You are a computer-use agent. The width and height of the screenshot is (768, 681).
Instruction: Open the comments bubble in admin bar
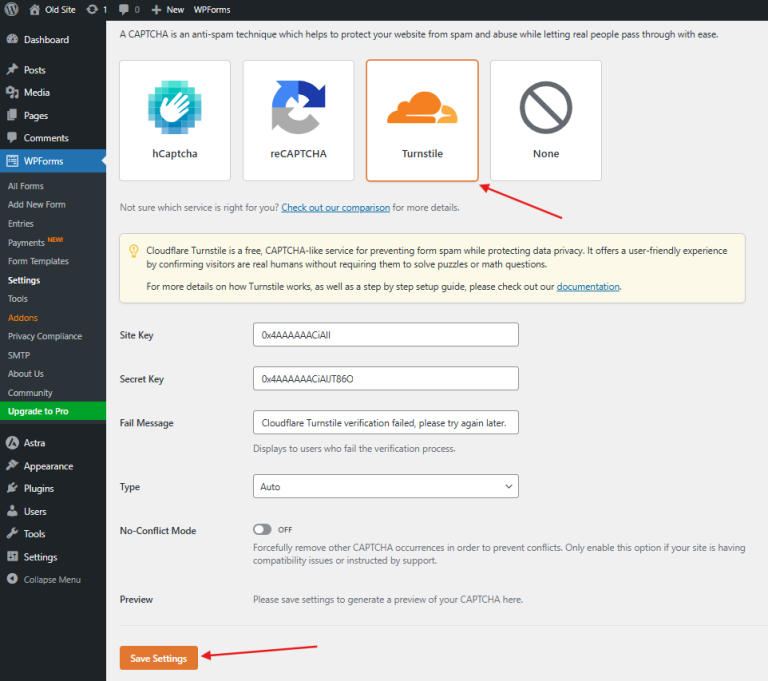(x=124, y=9)
